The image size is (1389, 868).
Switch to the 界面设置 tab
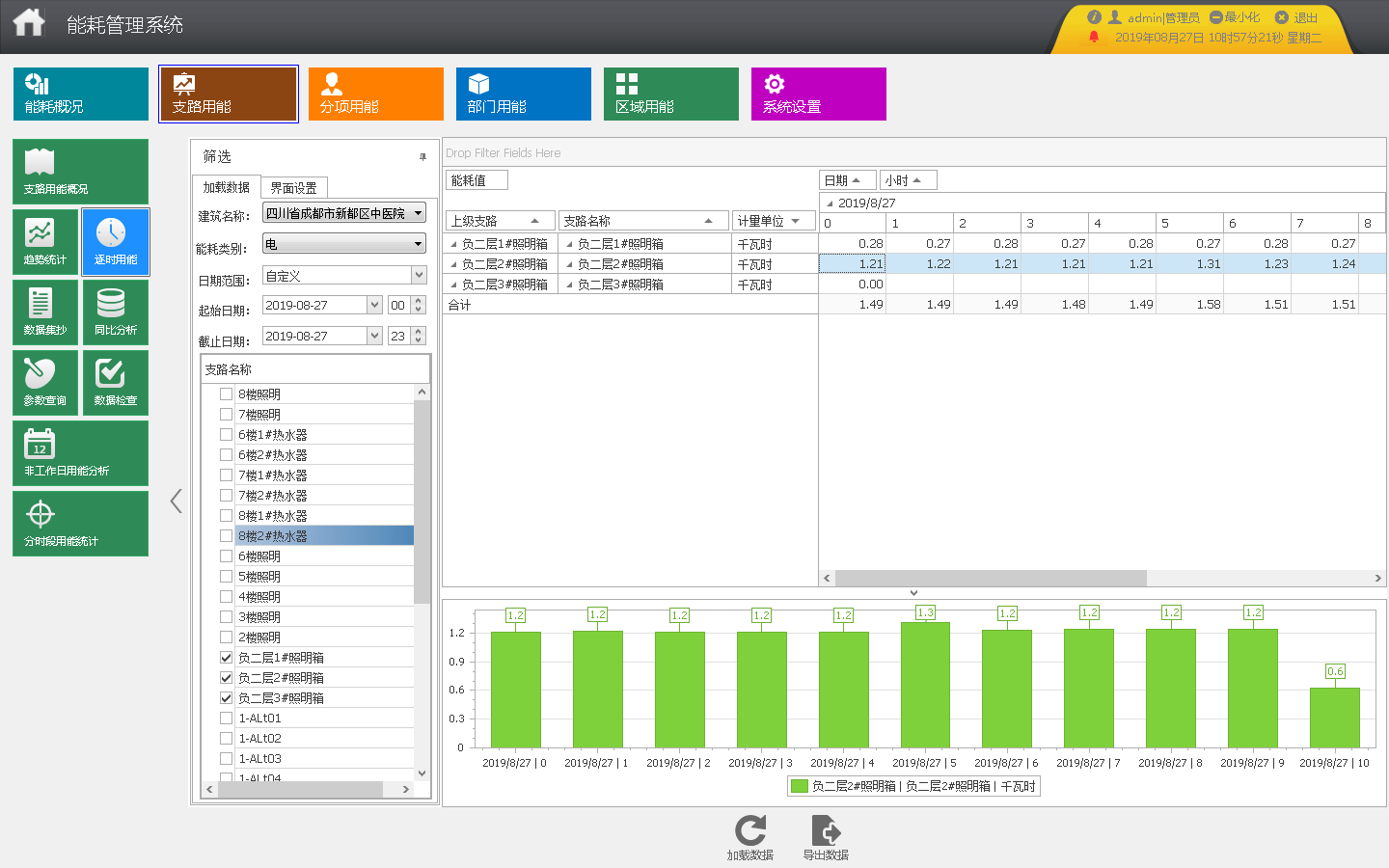pyautogui.click(x=293, y=188)
